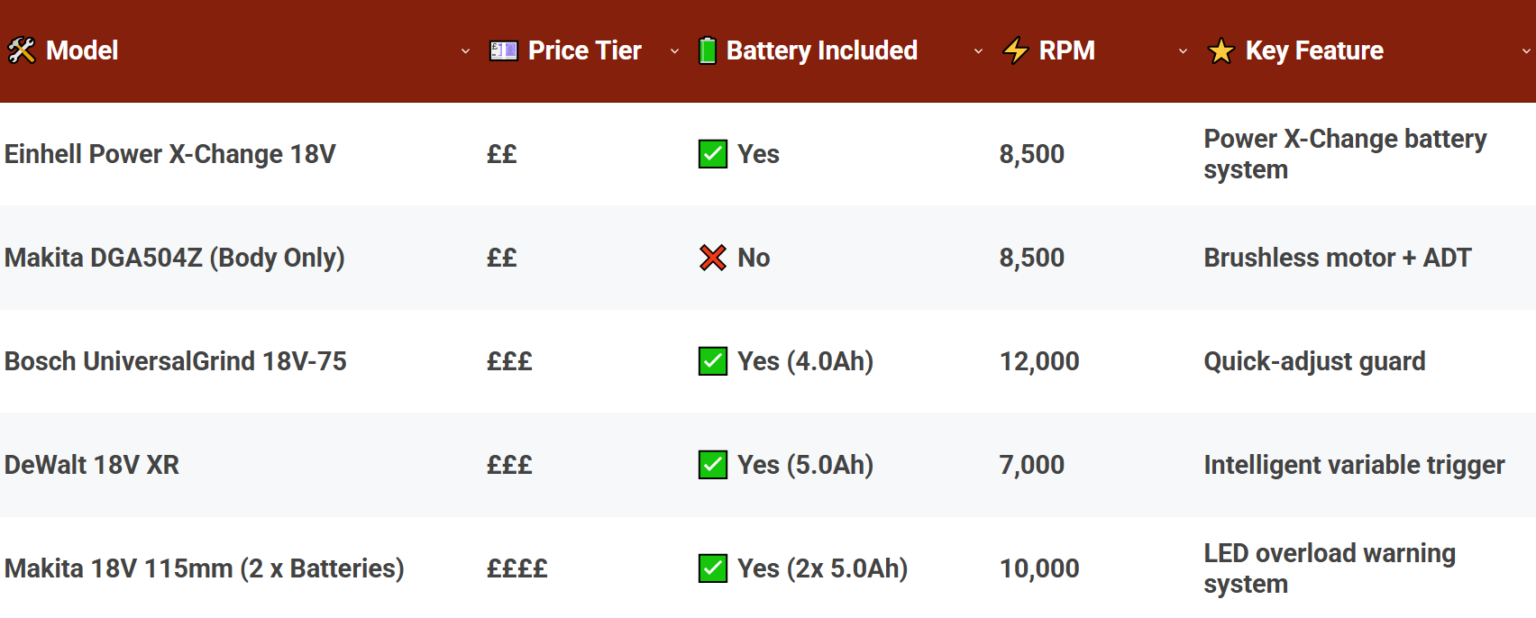Expand the Battery Included column dropdown
Screen dimensions: 1536x618
pyautogui.click(x=978, y=51)
